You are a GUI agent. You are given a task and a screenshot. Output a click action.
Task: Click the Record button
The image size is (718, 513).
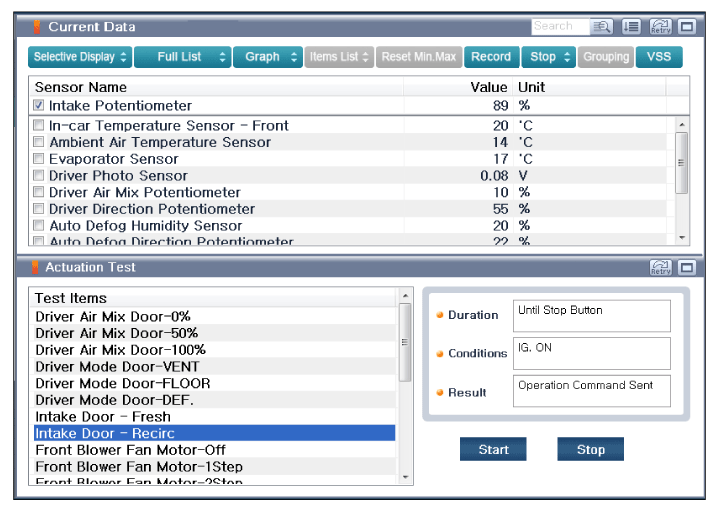tap(491, 57)
